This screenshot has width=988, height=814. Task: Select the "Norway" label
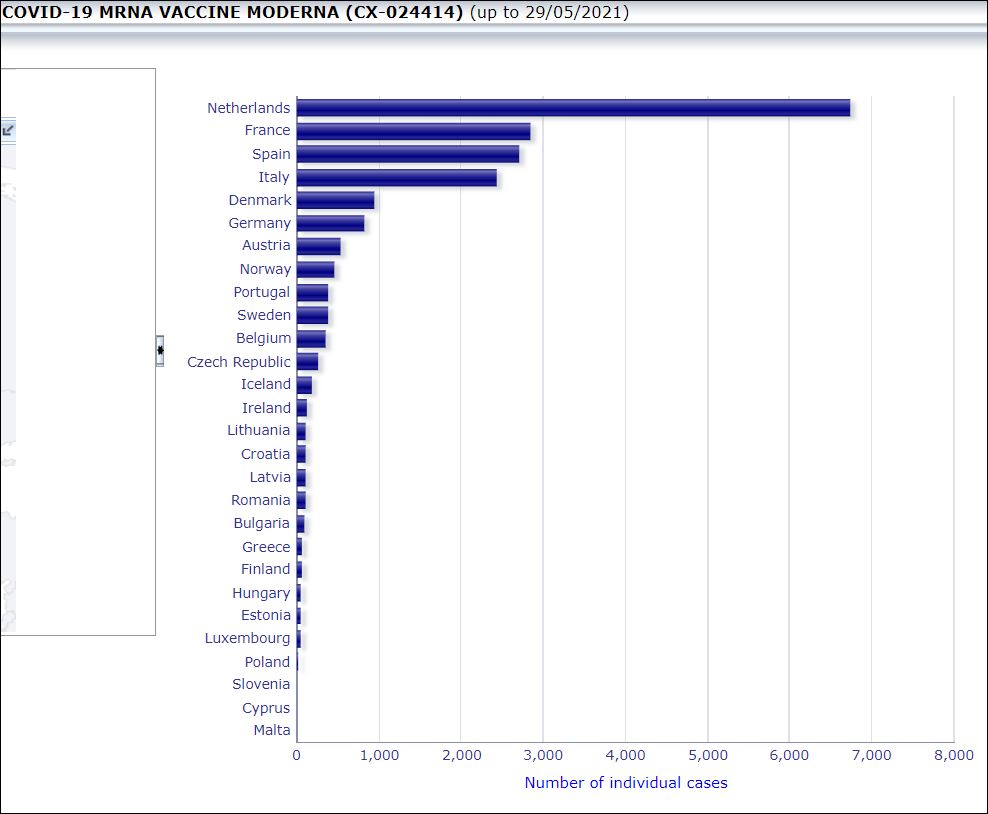(265, 270)
